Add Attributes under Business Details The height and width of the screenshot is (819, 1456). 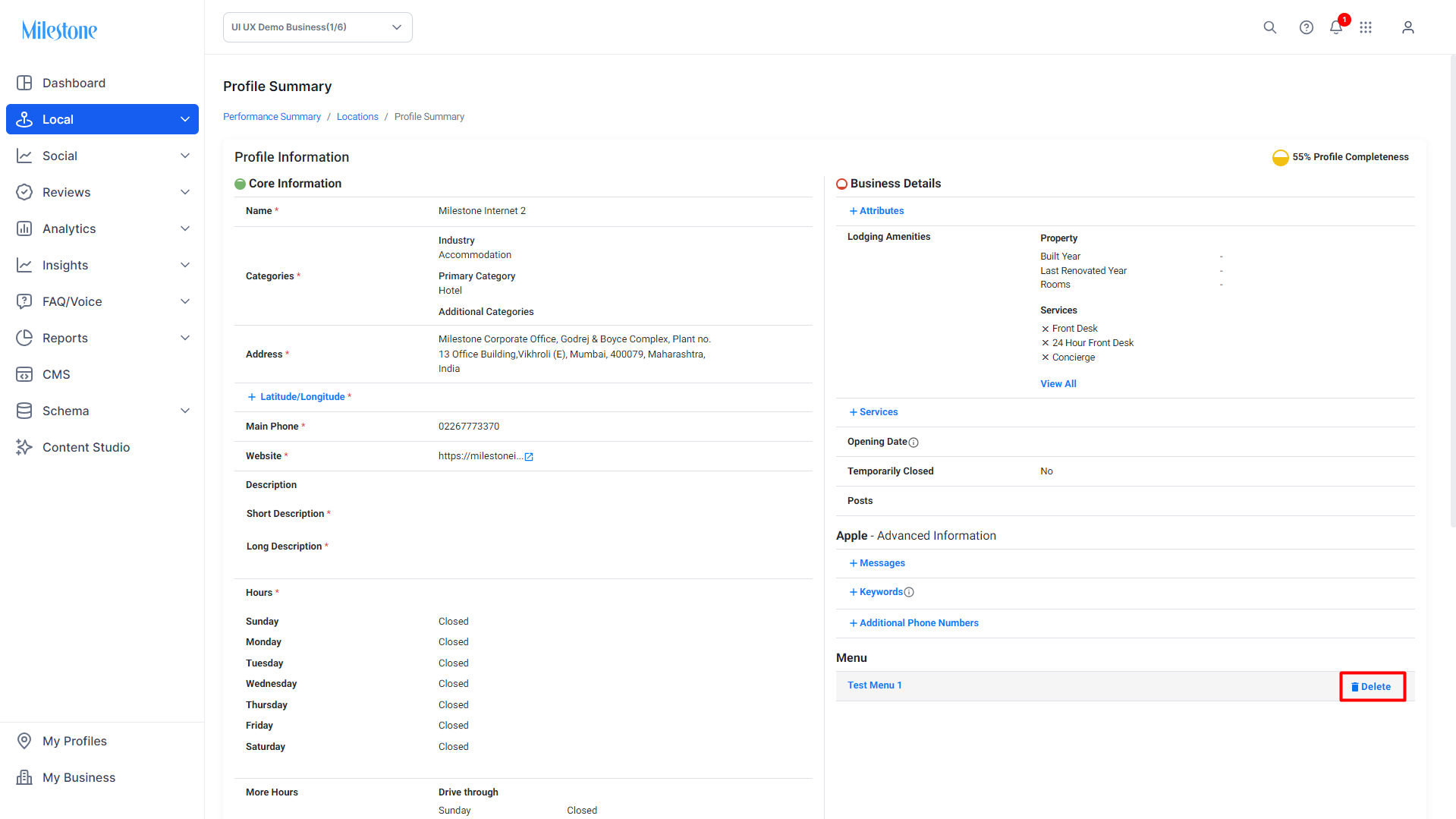click(x=876, y=211)
